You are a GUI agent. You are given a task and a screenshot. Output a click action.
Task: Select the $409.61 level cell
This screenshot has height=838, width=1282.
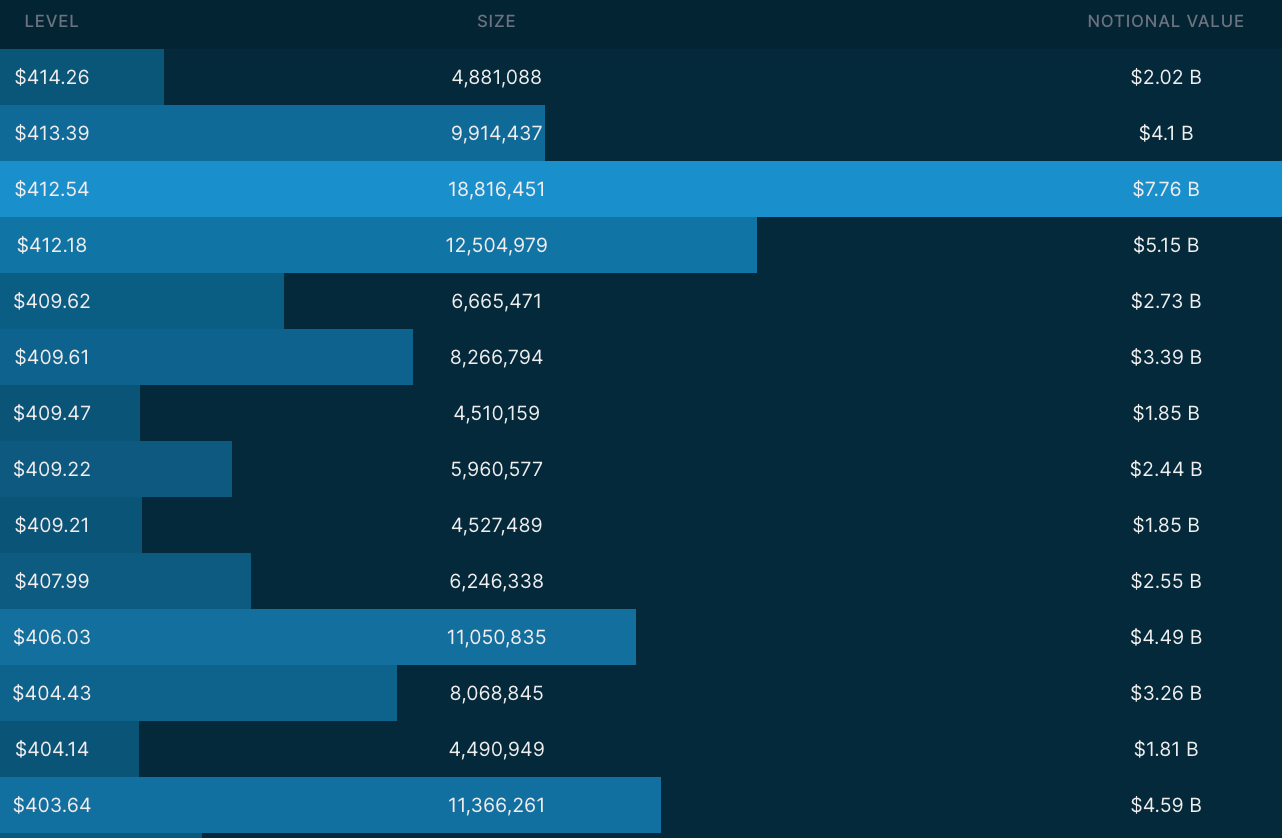[52, 357]
